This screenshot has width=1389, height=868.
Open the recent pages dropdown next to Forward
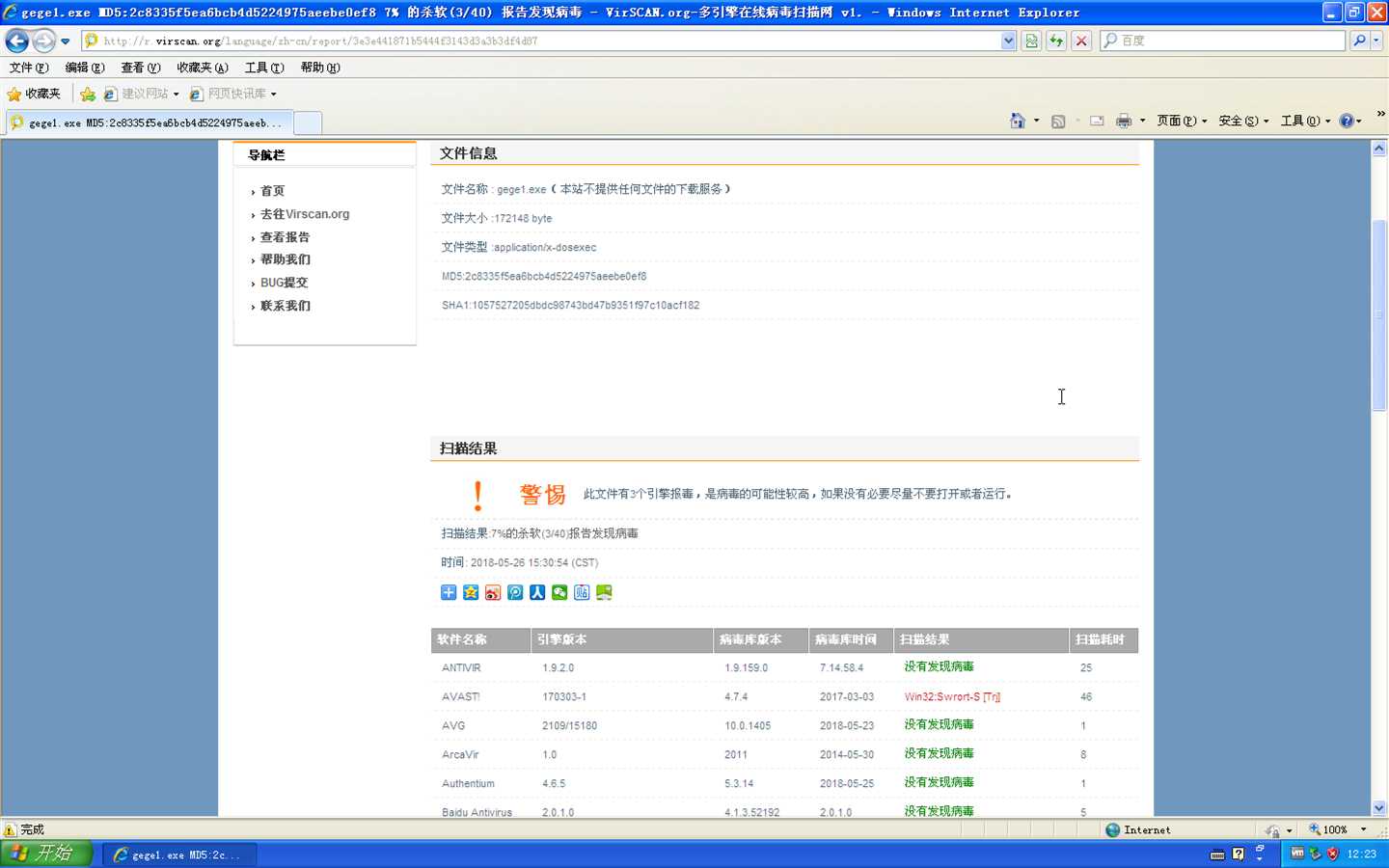[66, 41]
